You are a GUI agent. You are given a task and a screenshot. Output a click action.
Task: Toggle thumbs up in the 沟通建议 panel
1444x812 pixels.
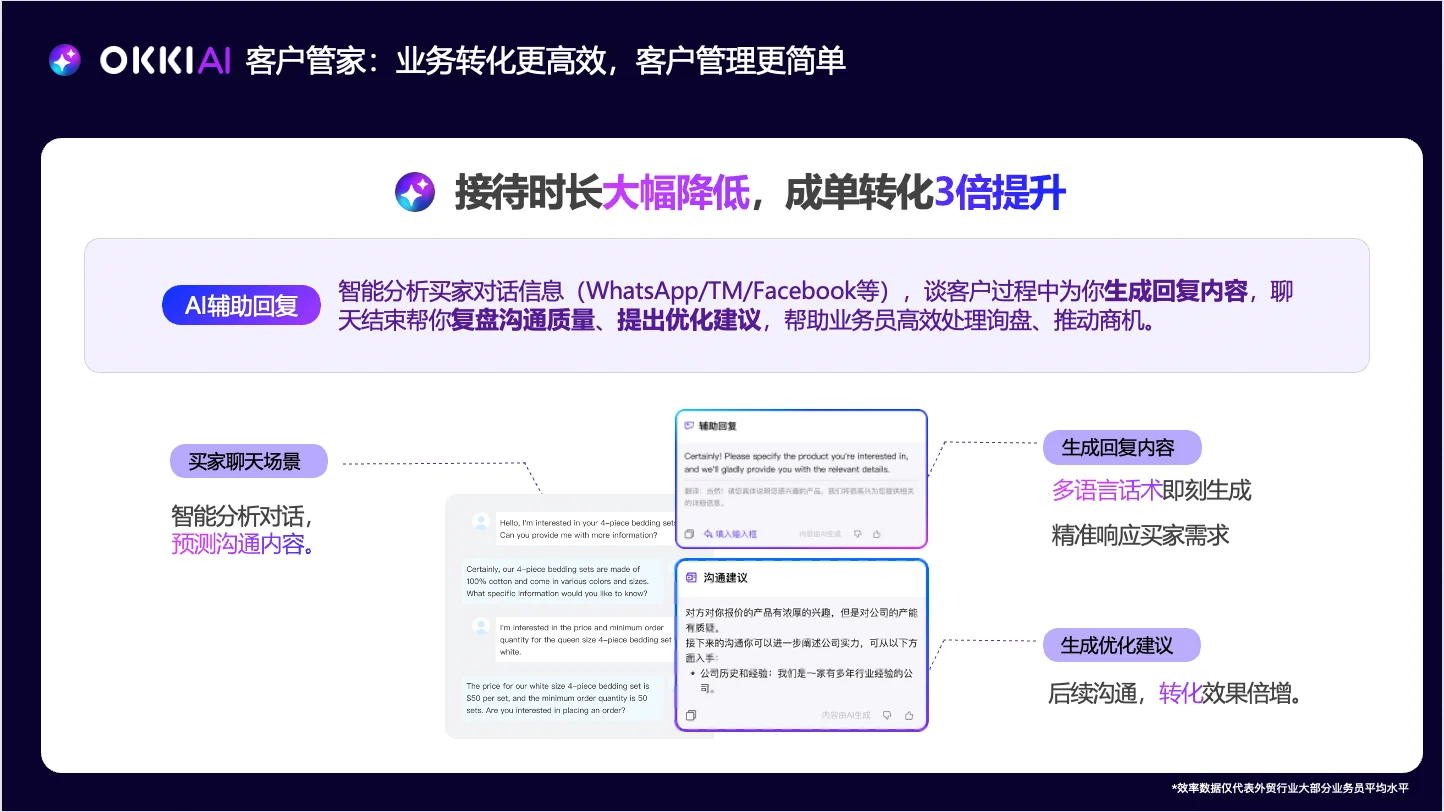click(909, 715)
